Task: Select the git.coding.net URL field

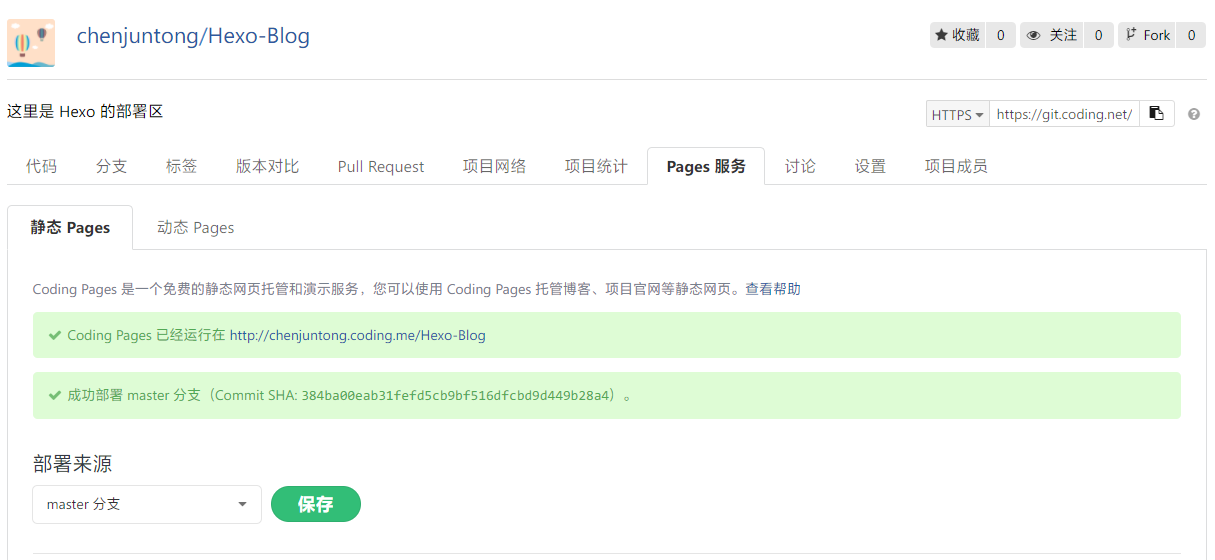Action: pos(1064,114)
